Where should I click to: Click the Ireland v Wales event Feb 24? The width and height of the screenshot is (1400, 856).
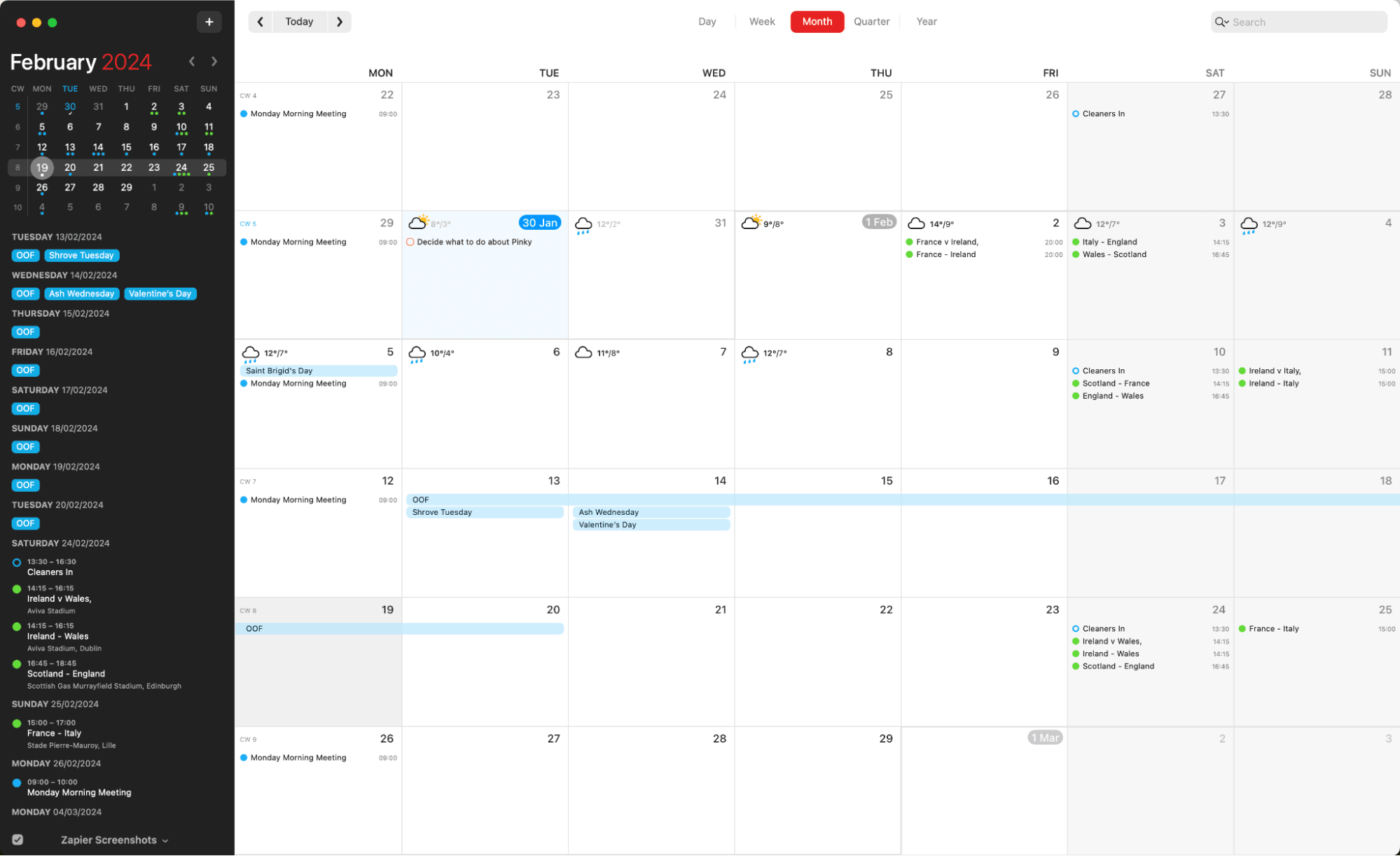tap(1113, 641)
